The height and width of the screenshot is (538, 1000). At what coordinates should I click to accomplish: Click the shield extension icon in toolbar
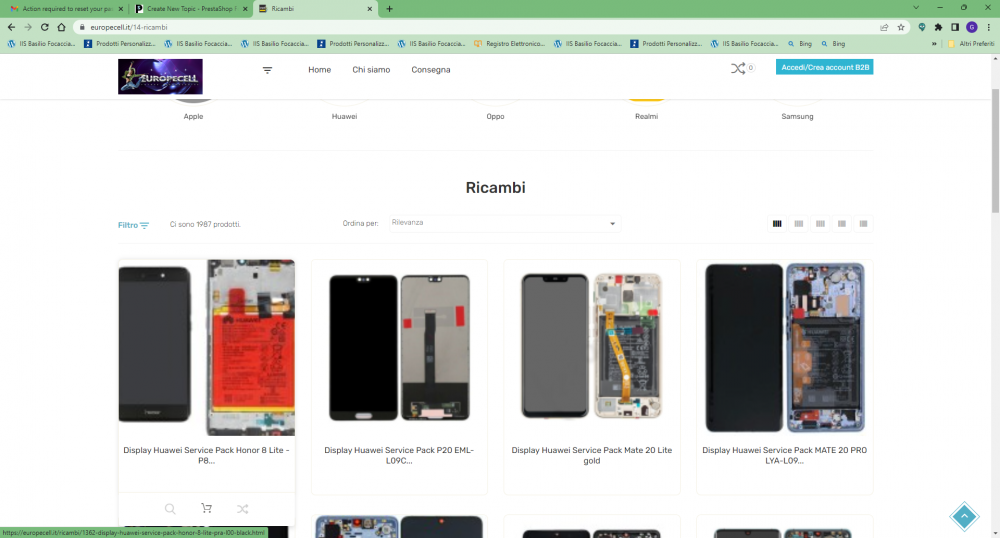[x=922, y=27]
